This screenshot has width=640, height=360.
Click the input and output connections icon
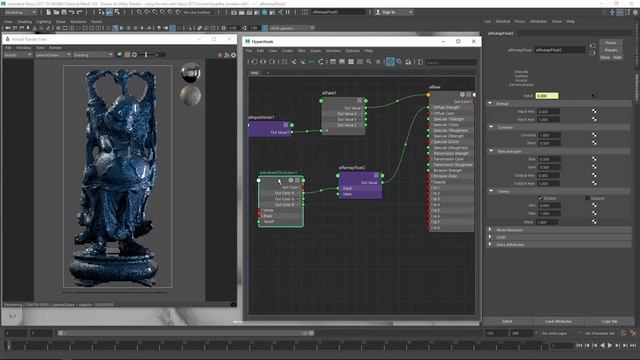pos(263,62)
